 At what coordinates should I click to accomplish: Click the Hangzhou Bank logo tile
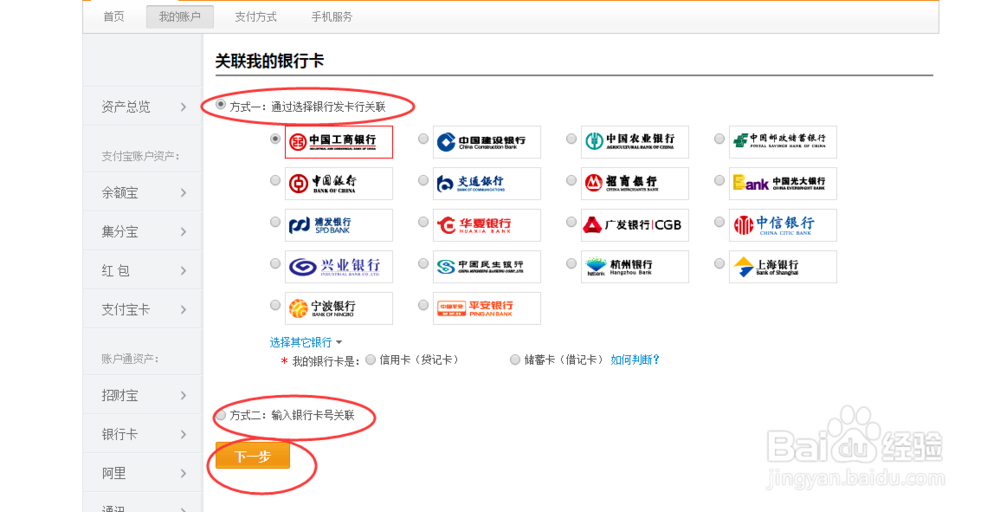coord(635,267)
